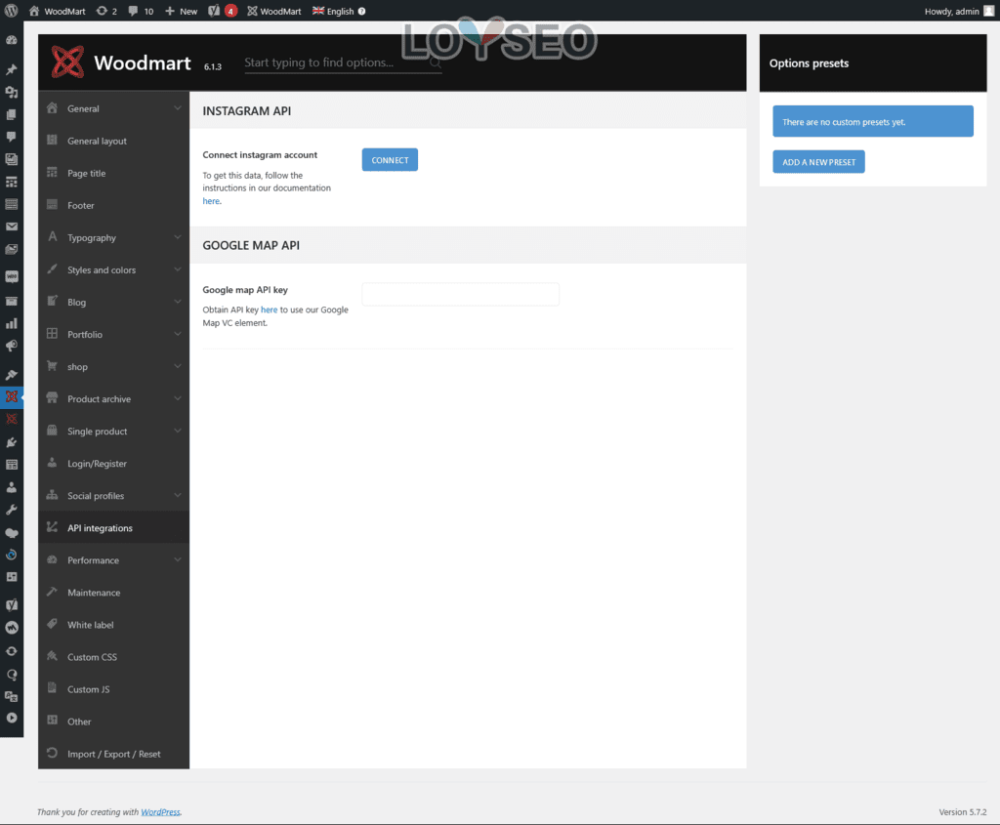Open Appearance paintbrush icon
This screenshot has height=825, width=1000.
tap(11, 375)
